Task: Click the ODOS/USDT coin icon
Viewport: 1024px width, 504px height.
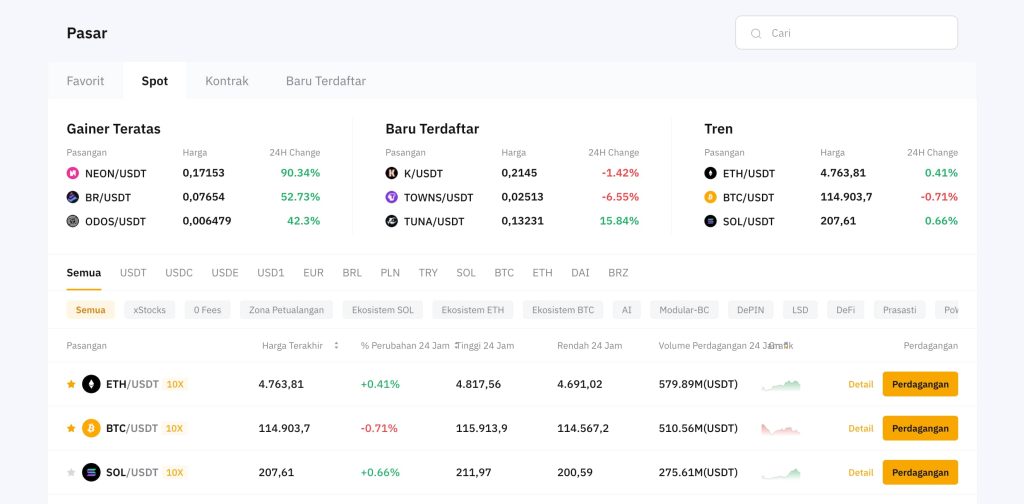Action: 73,221
